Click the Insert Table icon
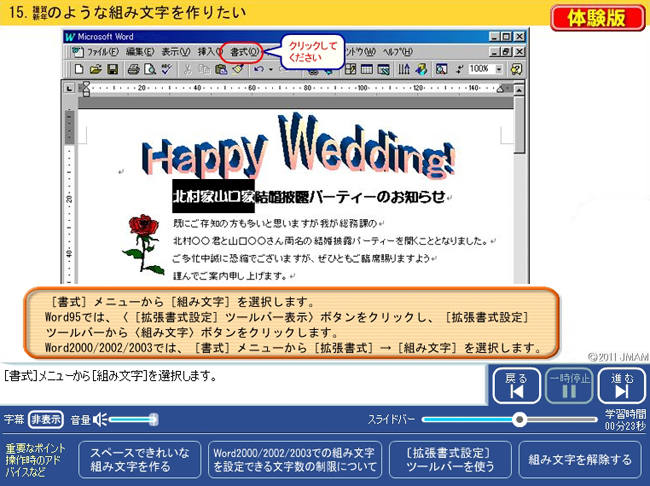650x486 pixels. click(x=367, y=69)
